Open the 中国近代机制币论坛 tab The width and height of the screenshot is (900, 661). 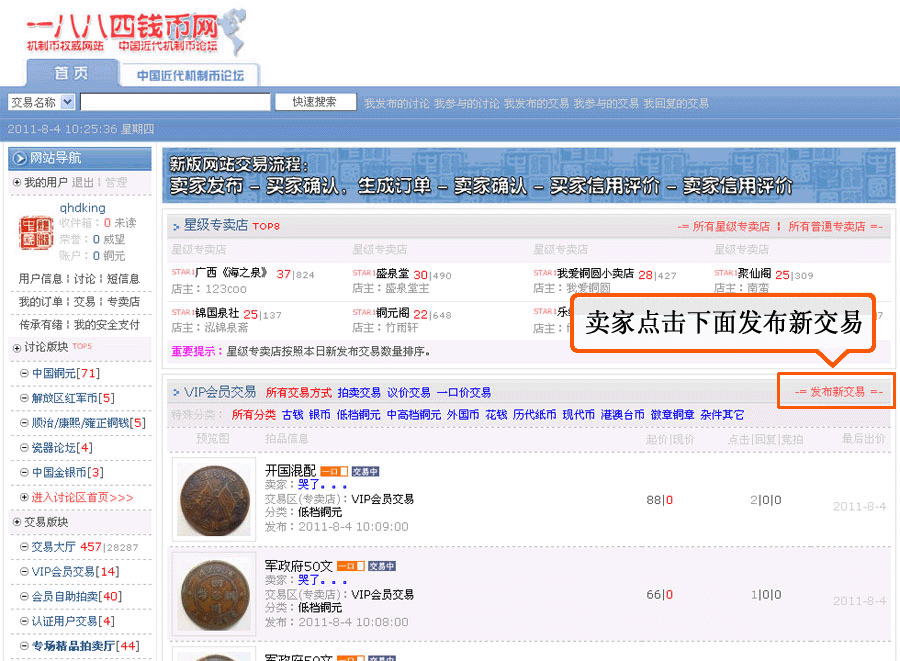click(x=190, y=75)
